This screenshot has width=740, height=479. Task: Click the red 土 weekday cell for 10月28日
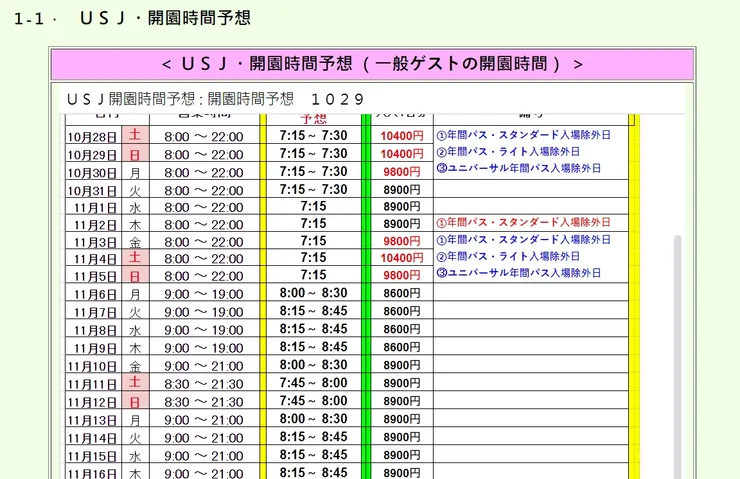(135, 135)
